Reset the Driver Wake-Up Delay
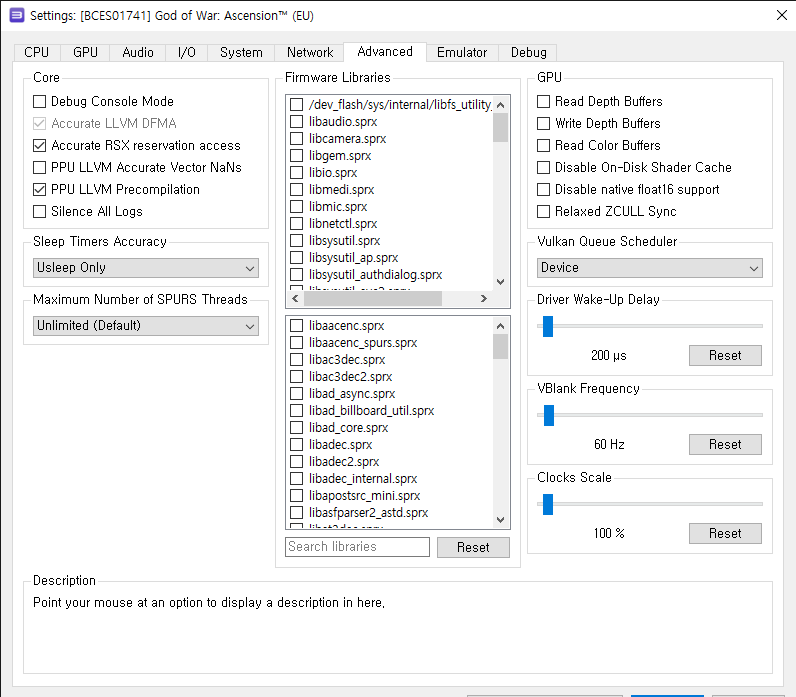 pos(725,355)
